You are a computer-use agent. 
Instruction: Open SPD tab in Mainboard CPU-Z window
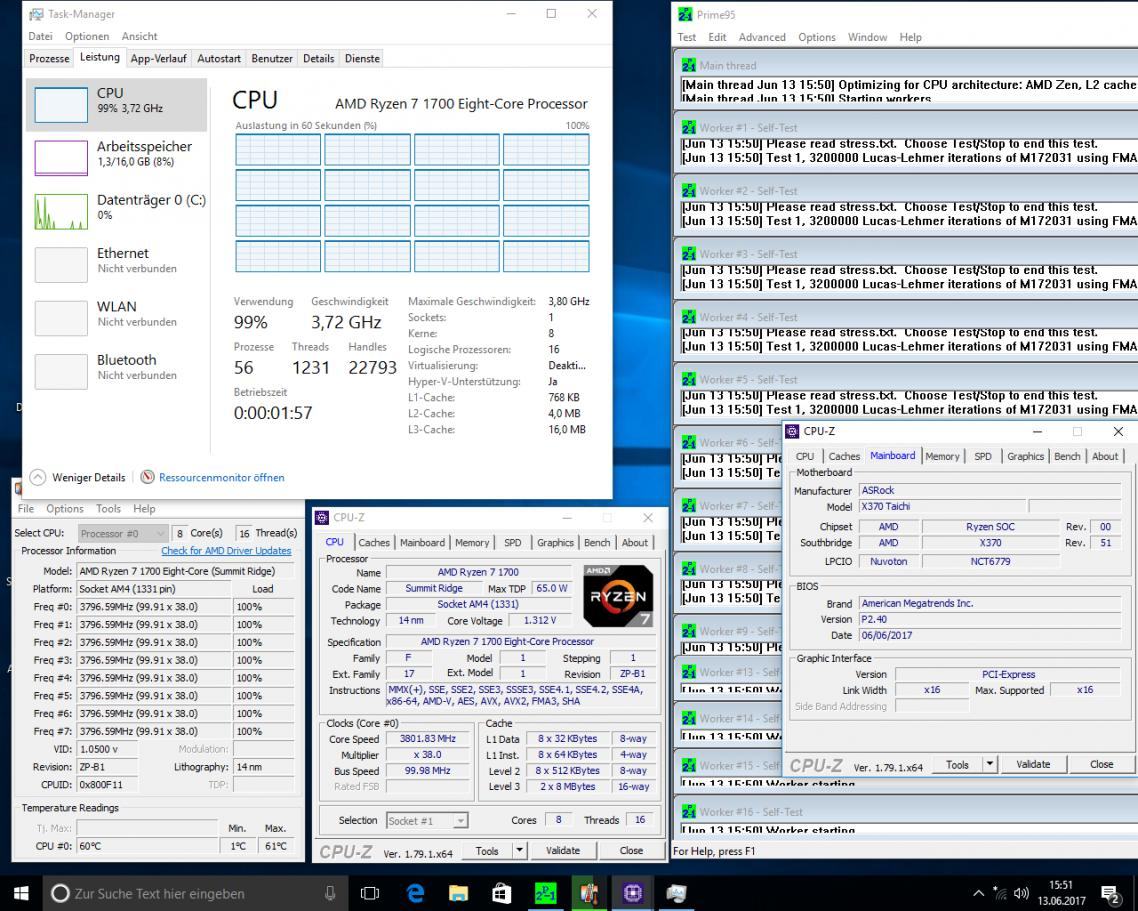pyautogui.click(x=983, y=456)
